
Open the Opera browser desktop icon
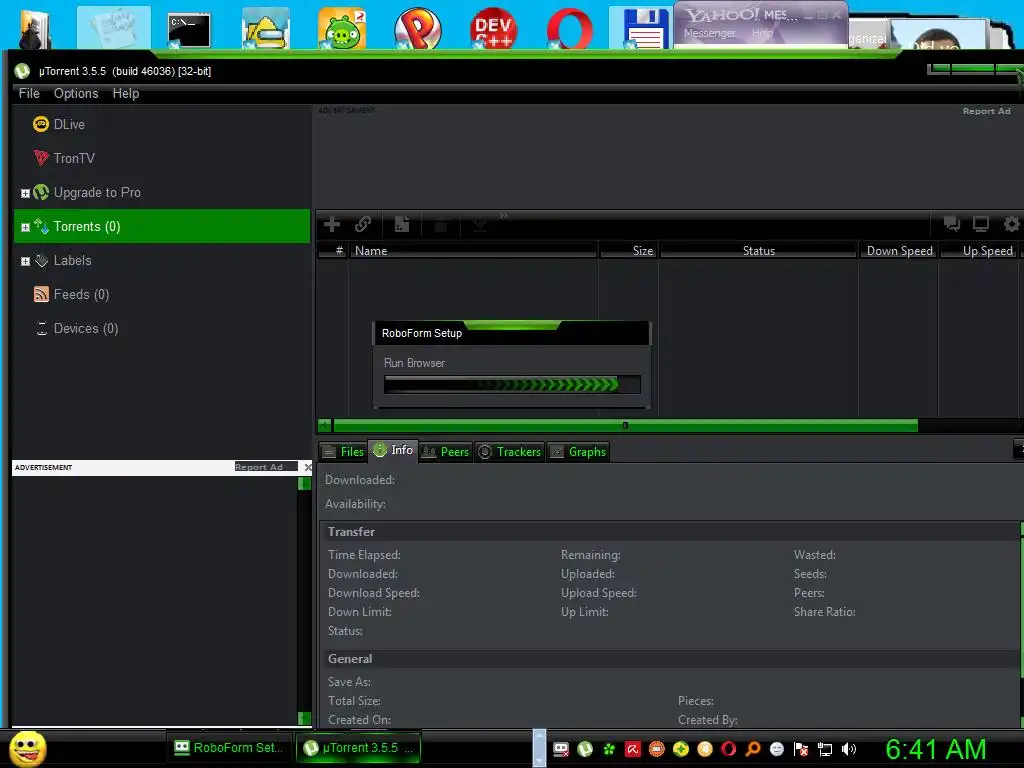569,29
